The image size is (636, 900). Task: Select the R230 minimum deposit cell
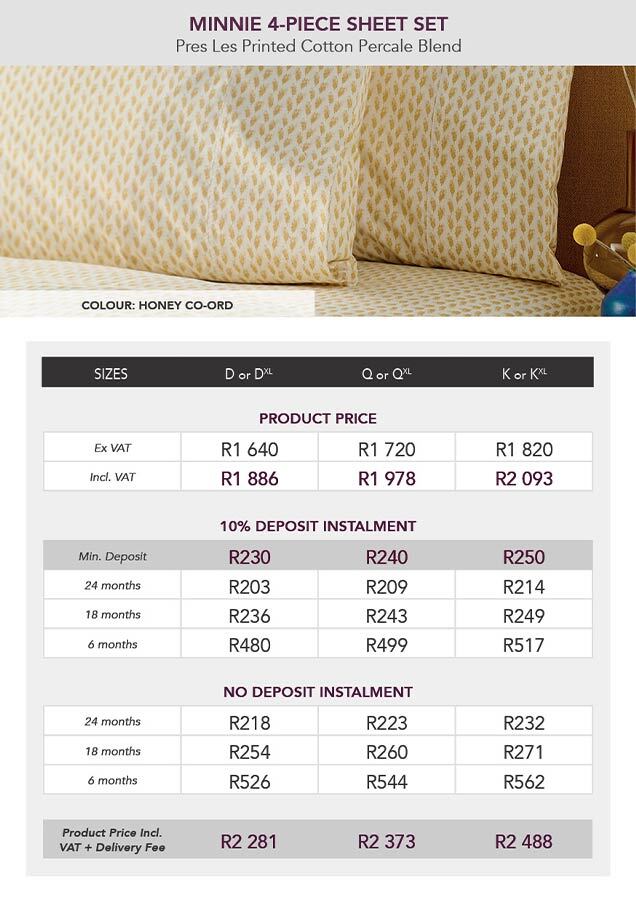249,557
